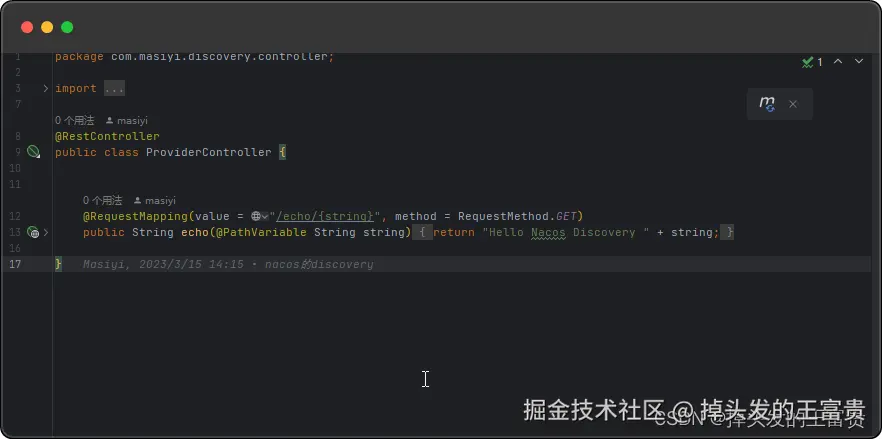Click the Spring bean gutter icon on line 9
Viewport: 882px width, 439px height.
[34, 151]
